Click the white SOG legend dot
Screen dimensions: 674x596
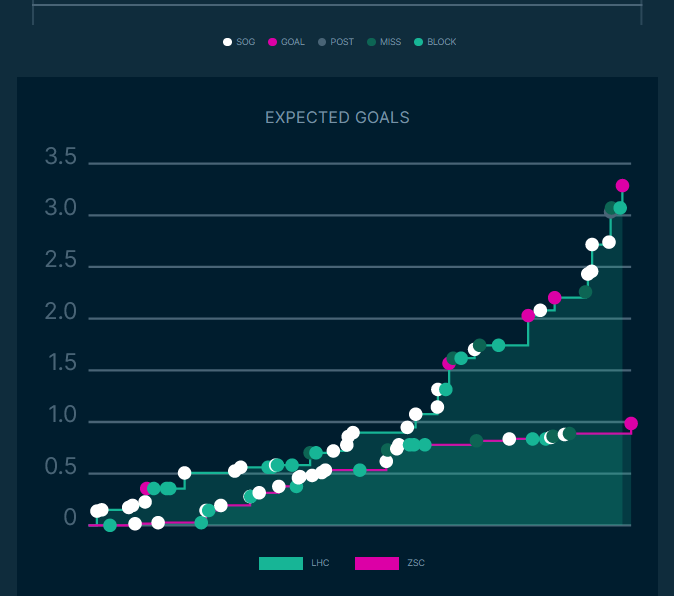[x=227, y=42]
